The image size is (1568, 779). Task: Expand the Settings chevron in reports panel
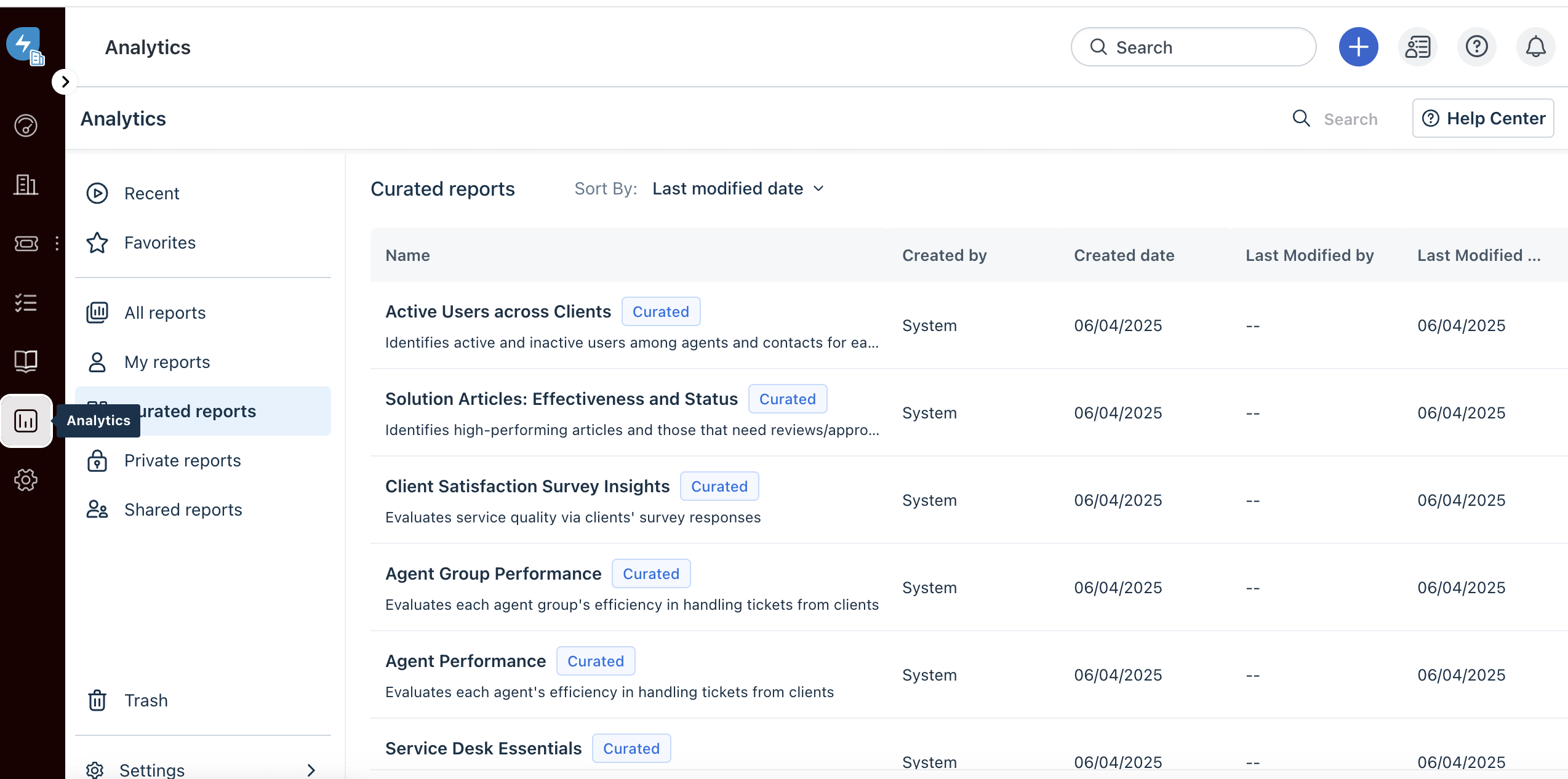click(x=311, y=770)
